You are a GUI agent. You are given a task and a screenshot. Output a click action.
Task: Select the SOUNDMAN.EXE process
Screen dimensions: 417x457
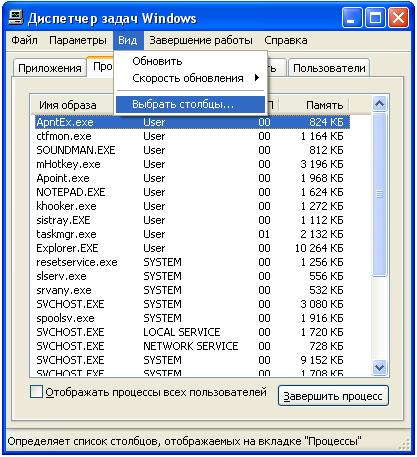(192, 150)
